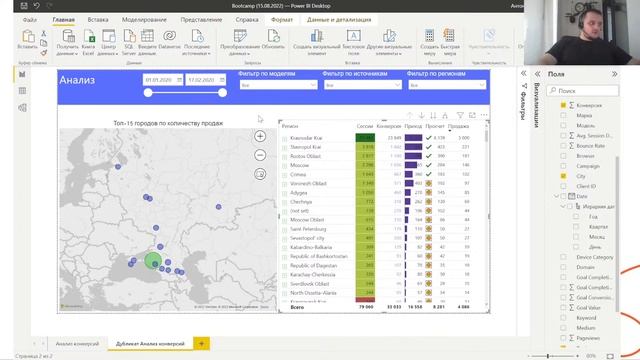Open the Файл menu
Viewport: 640px width, 360px height.
click(29, 20)
